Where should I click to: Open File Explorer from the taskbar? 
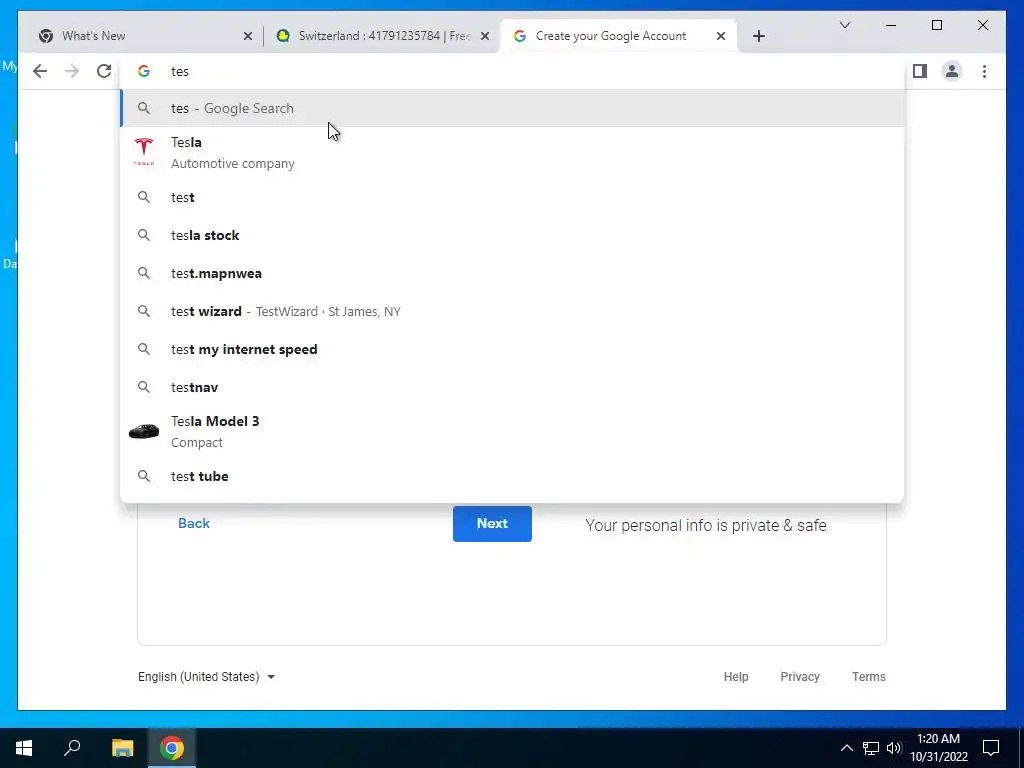pyautogui.click(x=122, y=748)
